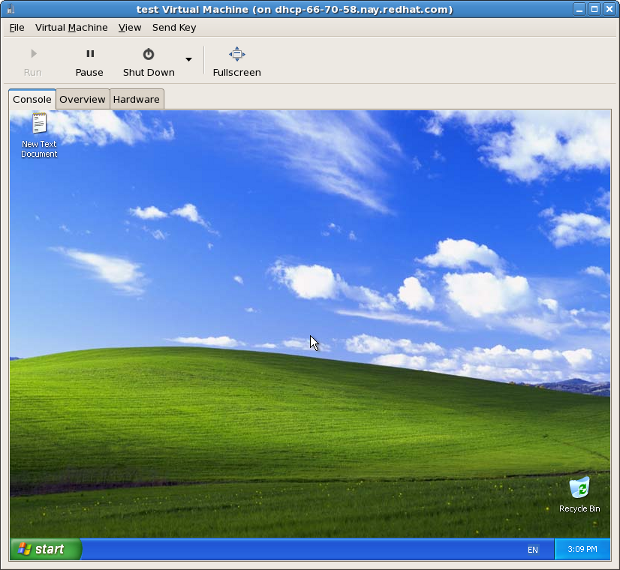The width and height of the screenshot is (620, 570).
Task: Open the Send Key menu
Action: click(x=174, y=28)
